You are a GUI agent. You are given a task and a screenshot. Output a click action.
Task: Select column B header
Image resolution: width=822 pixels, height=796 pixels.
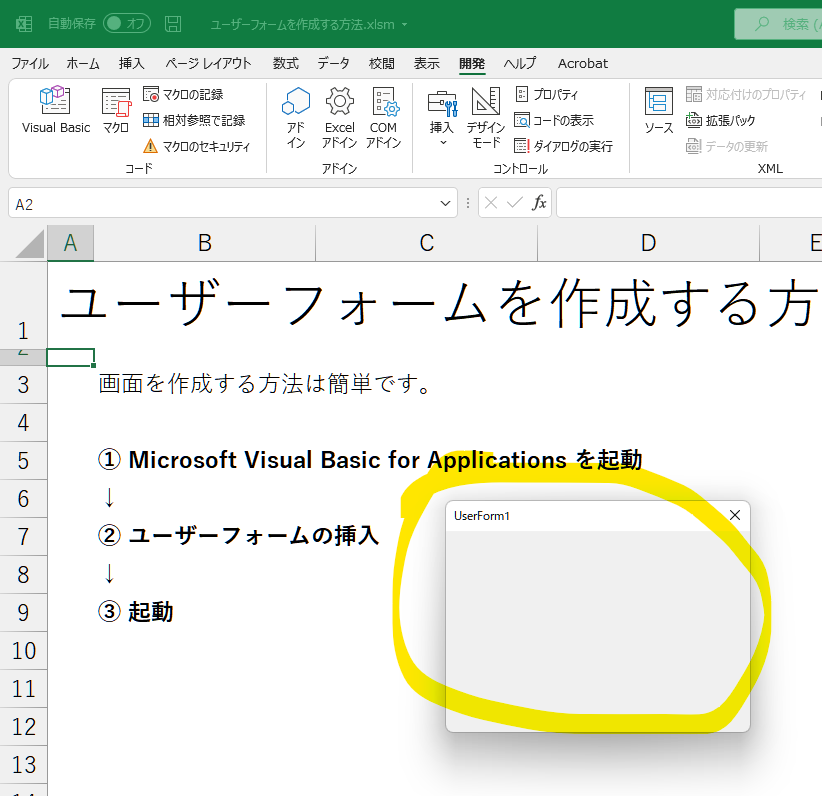(204, 243)
